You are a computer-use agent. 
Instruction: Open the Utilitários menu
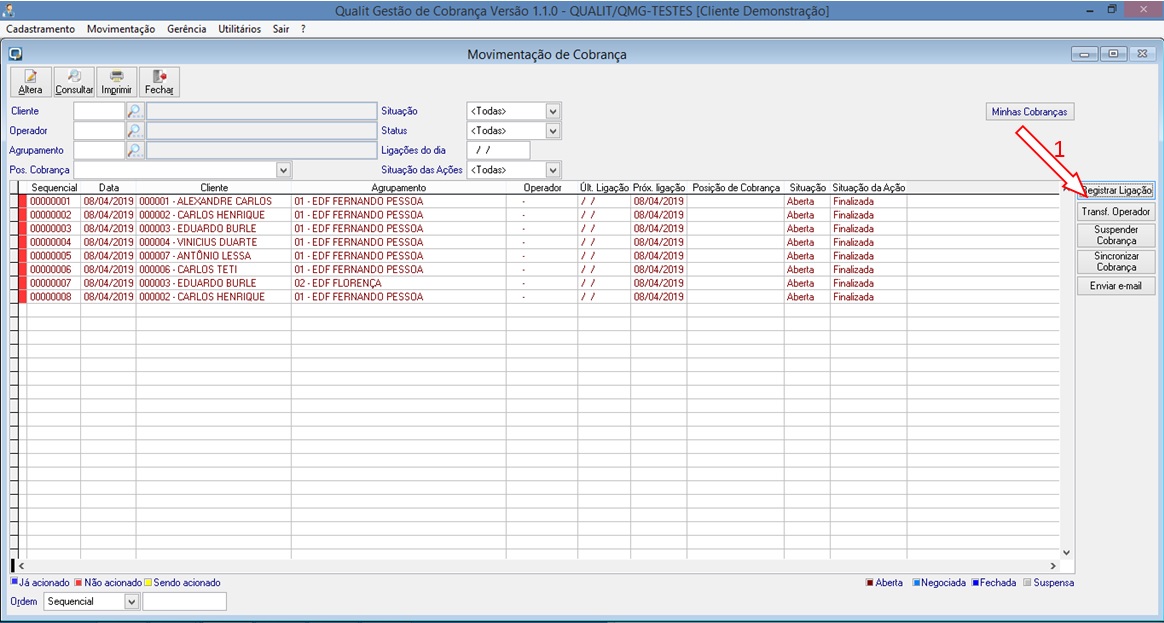240,29
